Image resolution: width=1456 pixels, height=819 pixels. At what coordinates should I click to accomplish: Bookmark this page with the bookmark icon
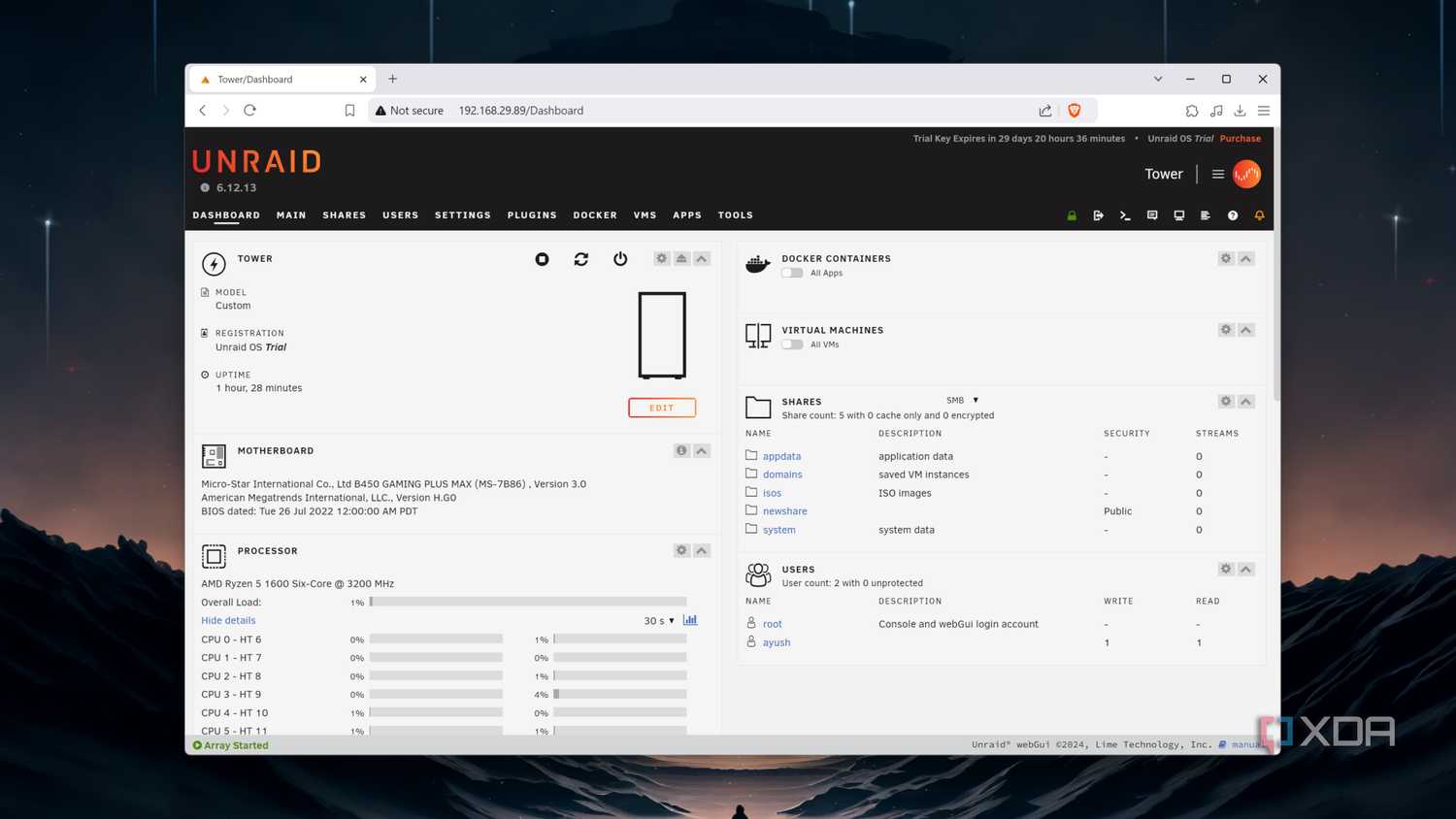click(x=349, y=111)
